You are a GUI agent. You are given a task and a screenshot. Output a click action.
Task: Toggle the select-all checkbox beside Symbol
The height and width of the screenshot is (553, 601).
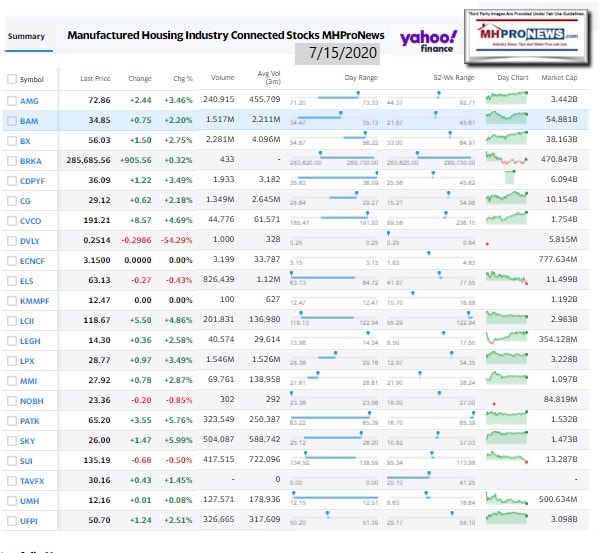[x=11, y=78]
